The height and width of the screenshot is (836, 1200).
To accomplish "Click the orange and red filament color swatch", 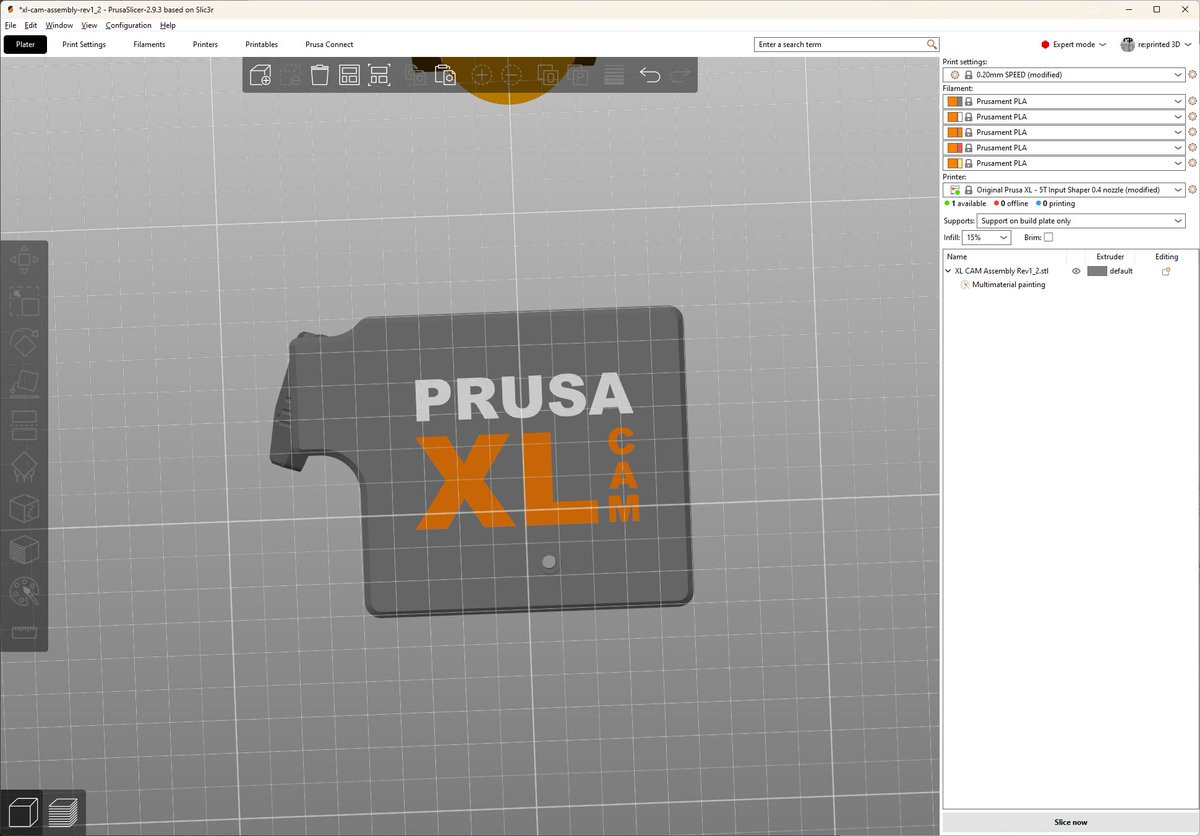I will (x=955, y=147).
